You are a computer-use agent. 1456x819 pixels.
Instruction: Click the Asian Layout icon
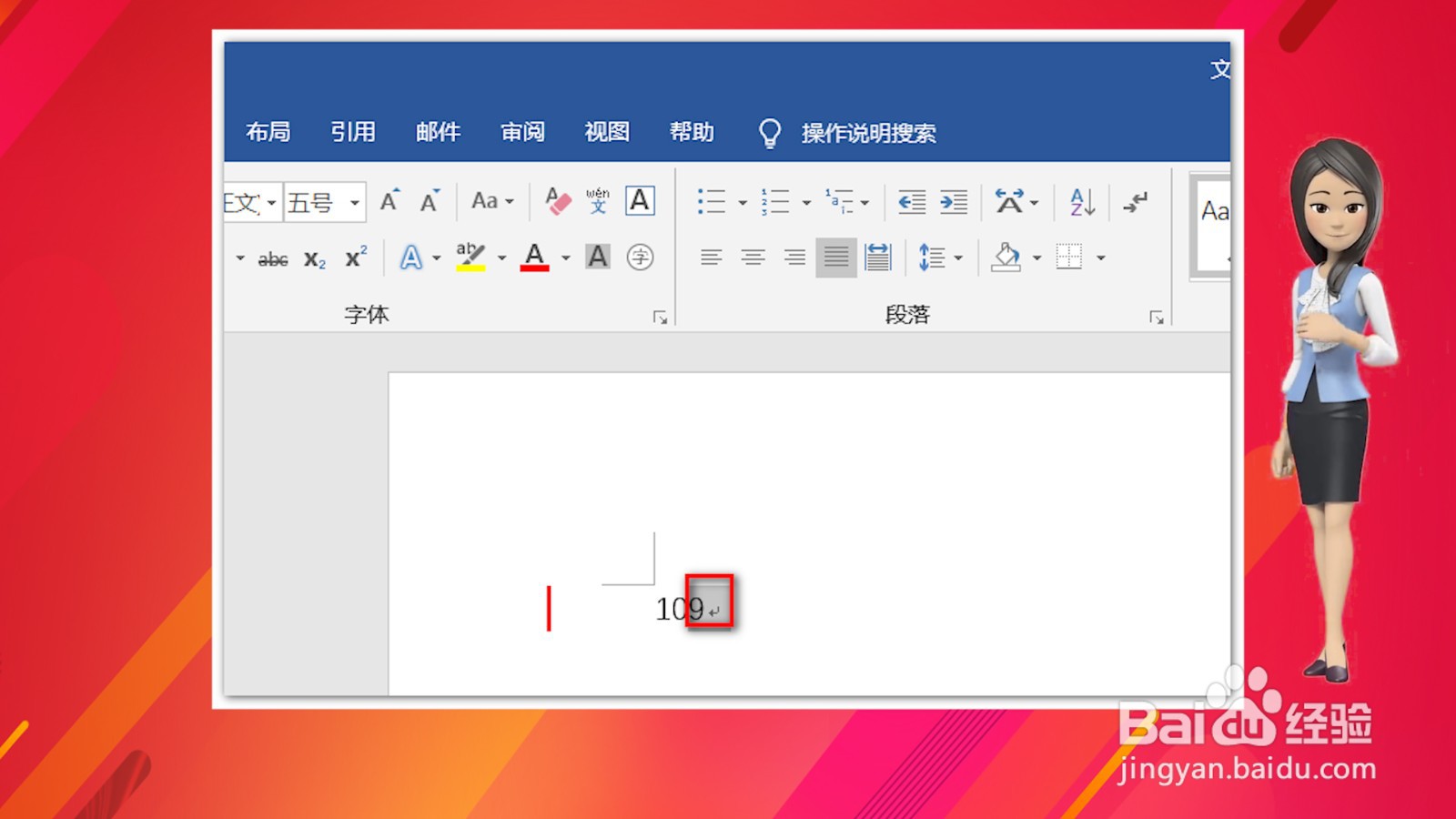coord(1009,201)
